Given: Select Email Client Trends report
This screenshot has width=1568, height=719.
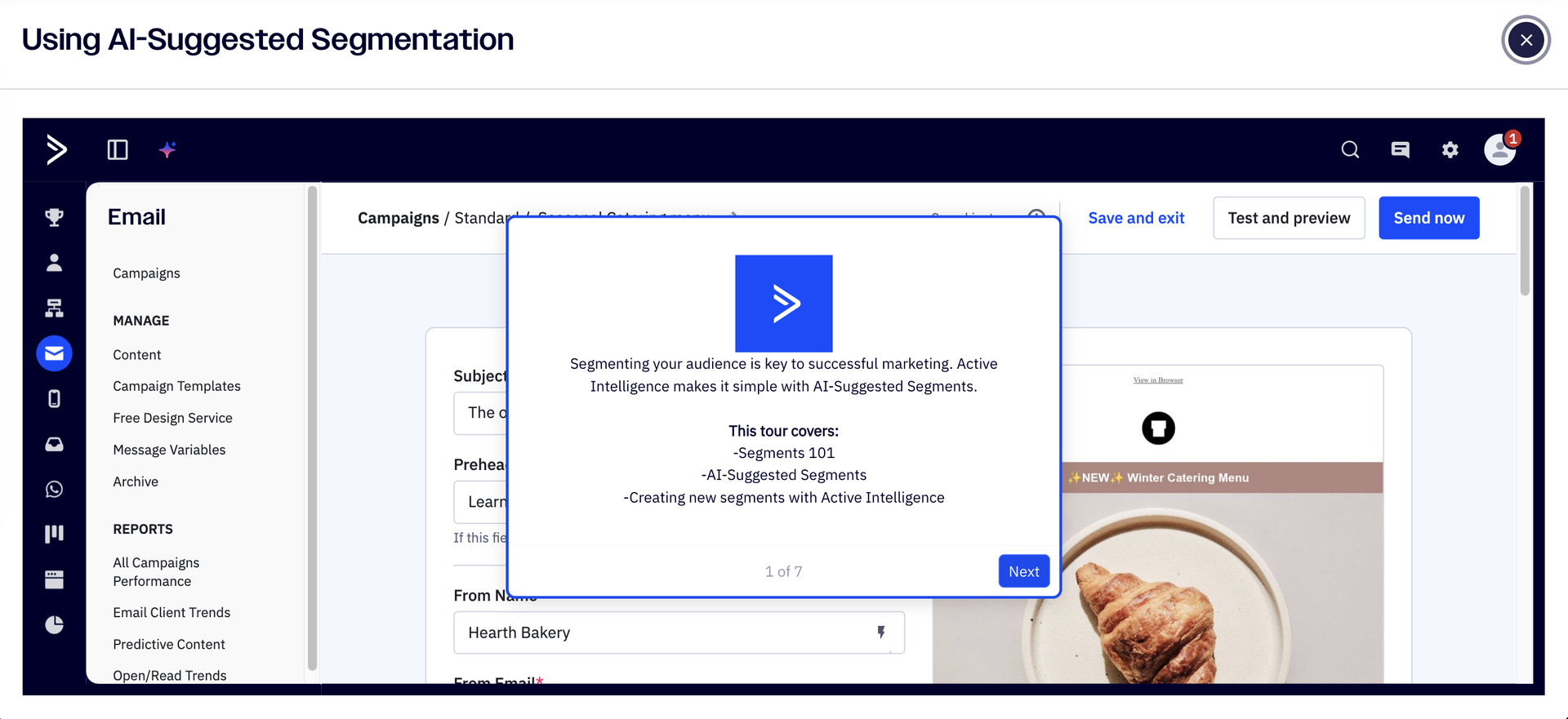Looking at the screenshot, I should pyautogui.click(x=171, y=612).
